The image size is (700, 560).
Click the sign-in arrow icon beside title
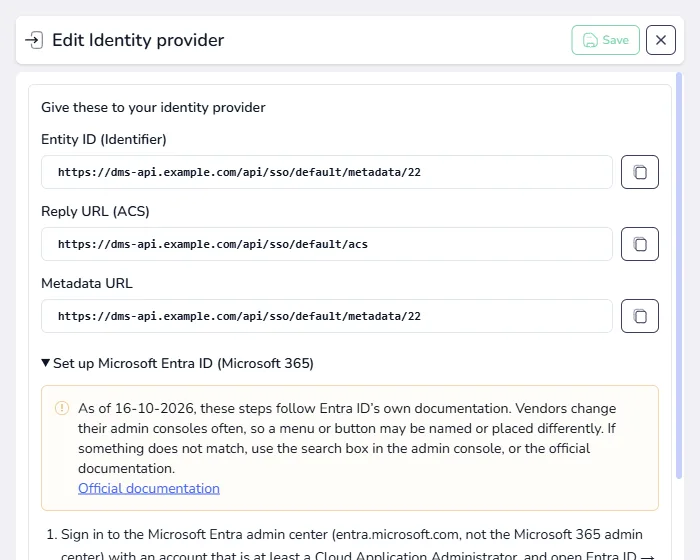[x=34, y=40]
